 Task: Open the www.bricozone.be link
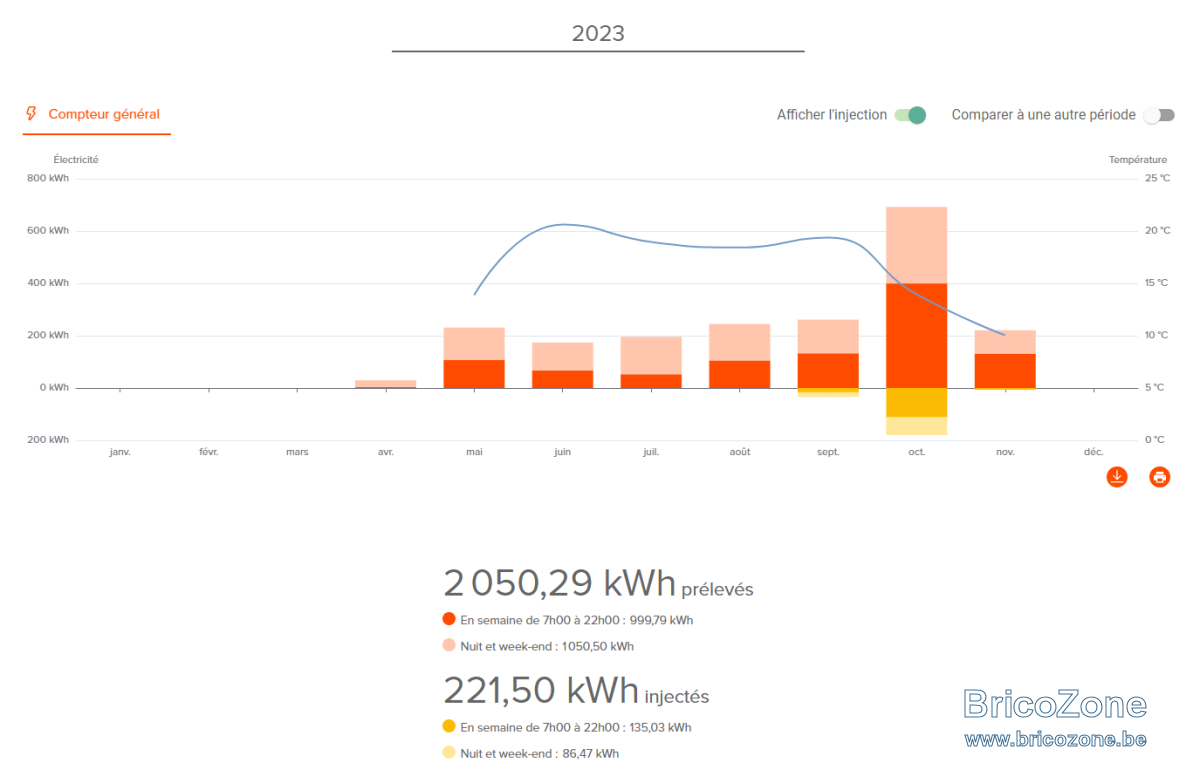click(1055, 739)
